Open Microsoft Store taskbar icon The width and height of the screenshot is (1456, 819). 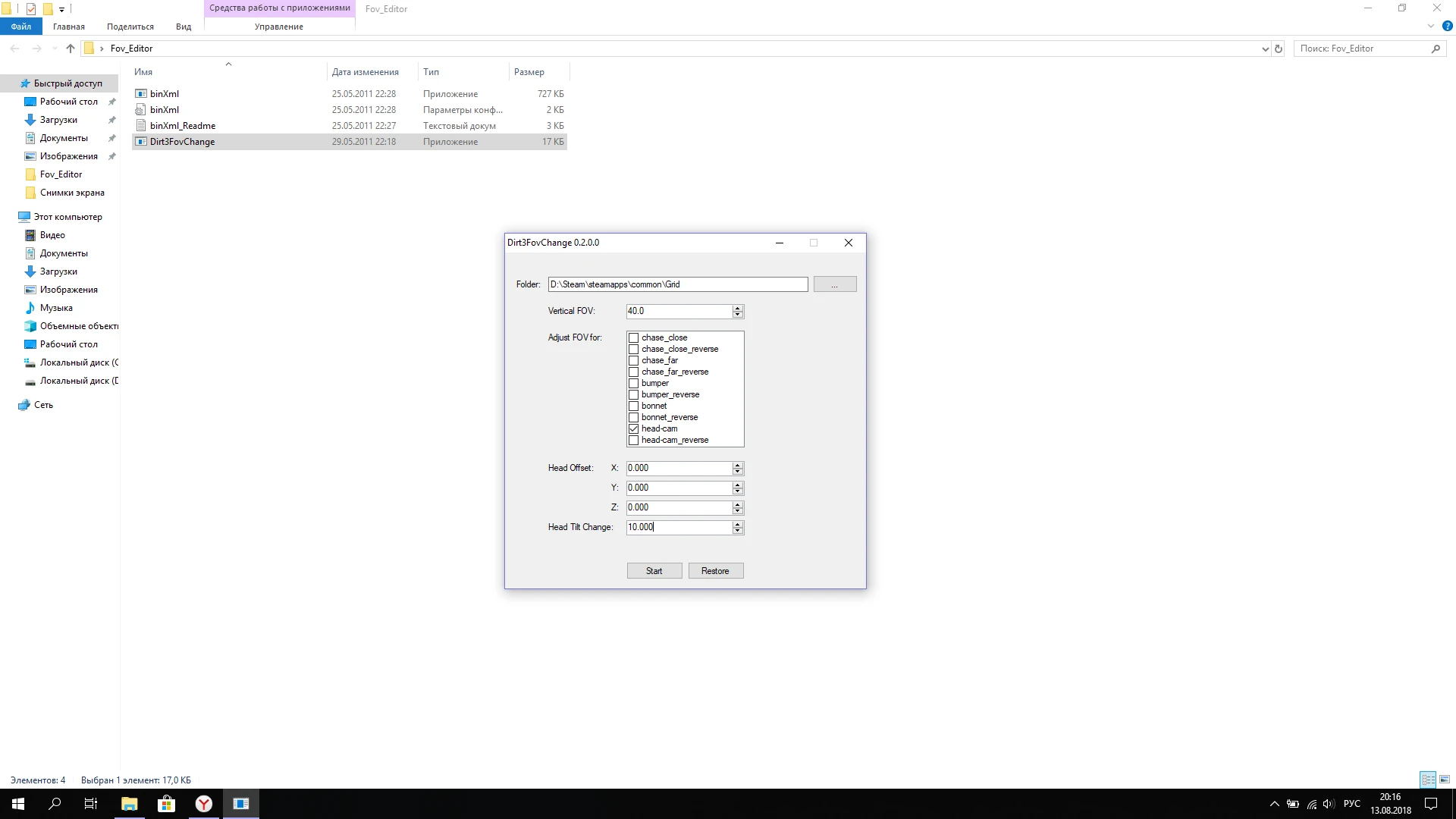166,804
